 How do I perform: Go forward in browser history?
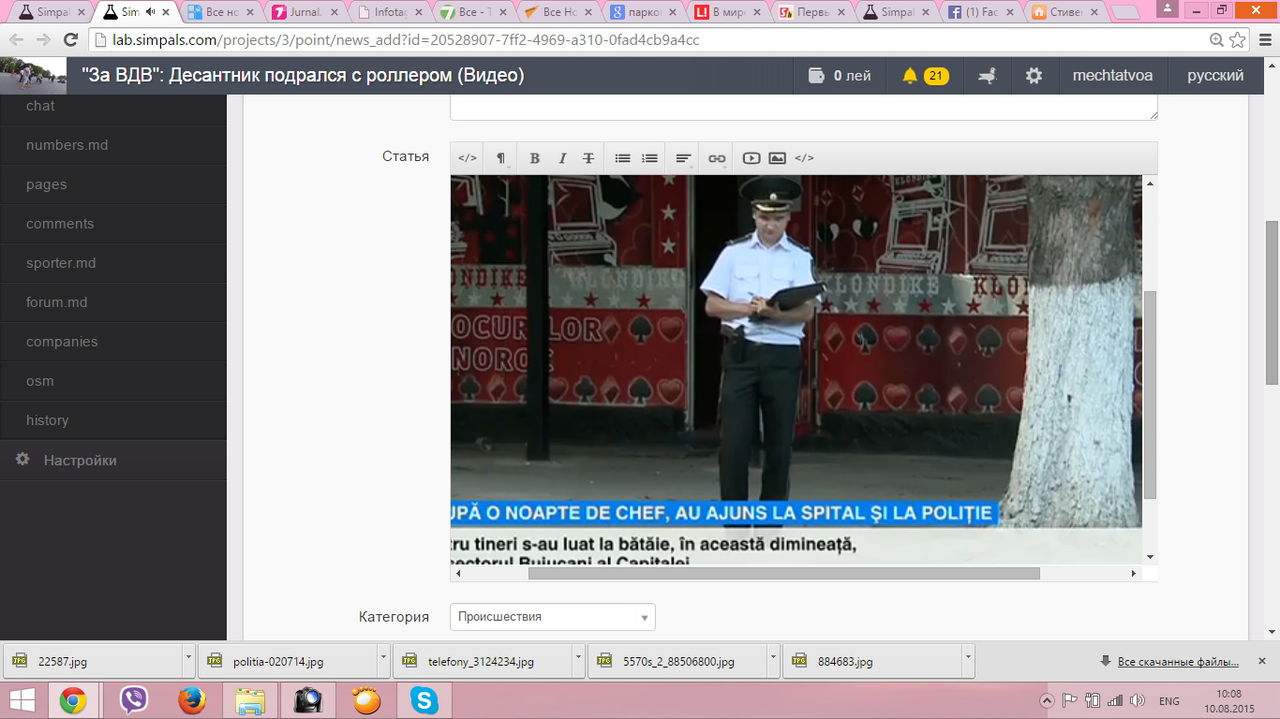coord(42,40)
